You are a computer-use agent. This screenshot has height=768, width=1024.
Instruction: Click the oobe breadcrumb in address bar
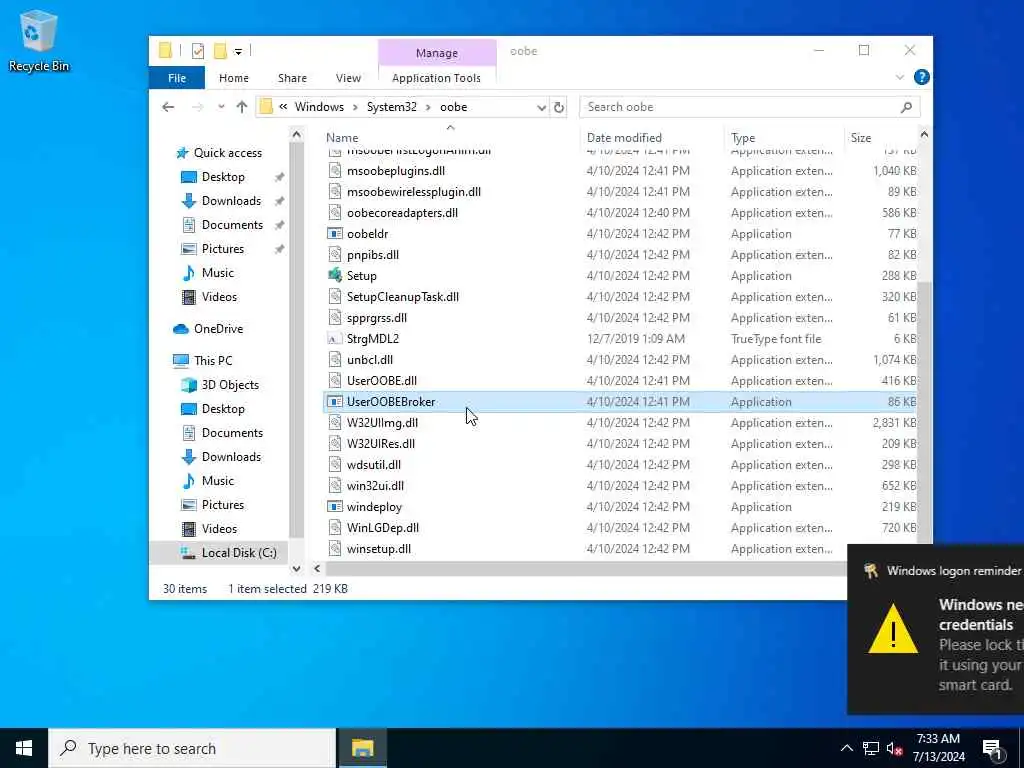coord(453,107)
